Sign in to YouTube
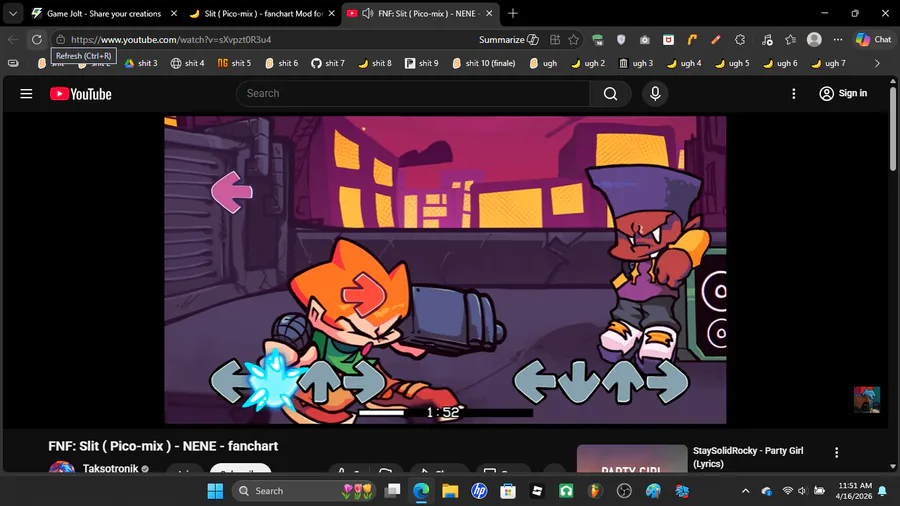 (x=843, y=94)
